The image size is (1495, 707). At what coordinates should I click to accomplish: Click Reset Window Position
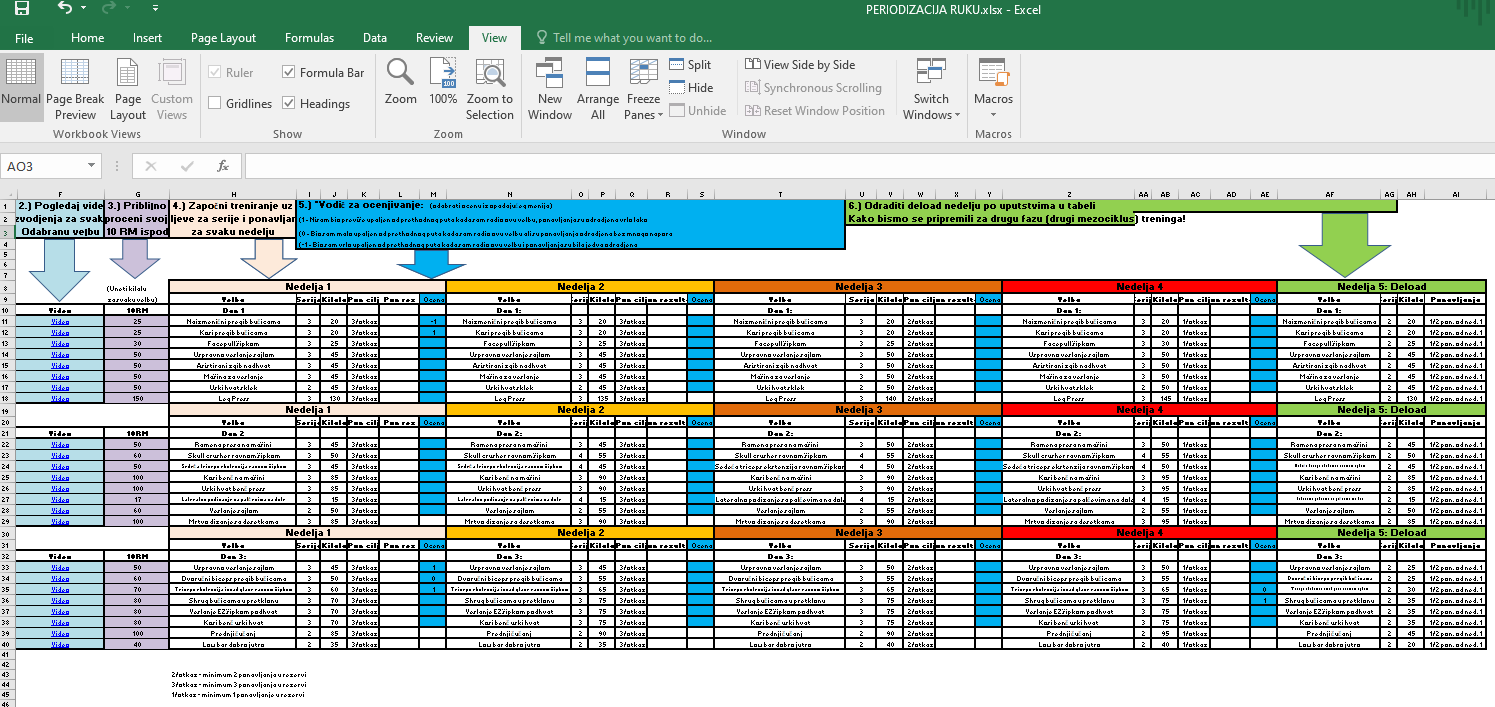(815, 111)
